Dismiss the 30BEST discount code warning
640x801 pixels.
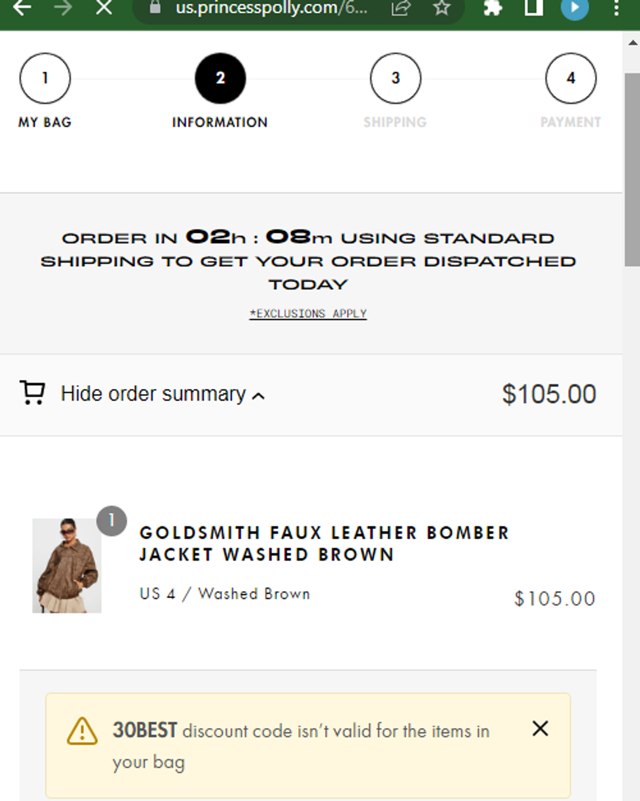[x=540, y=729]
